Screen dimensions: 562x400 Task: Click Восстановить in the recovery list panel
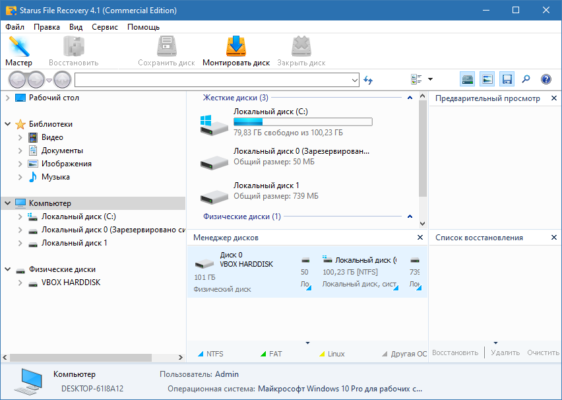[455, 353]
